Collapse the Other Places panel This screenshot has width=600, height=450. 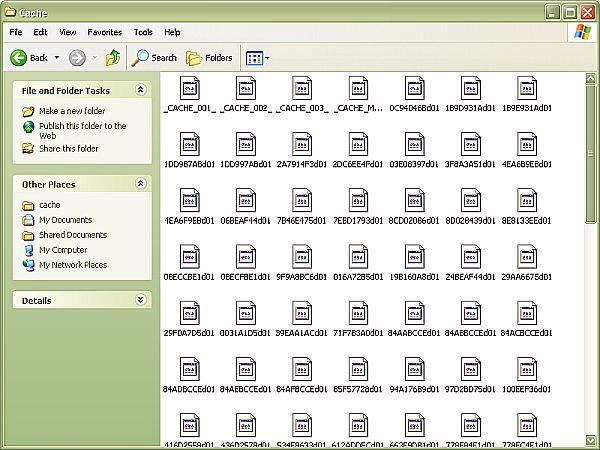click(140, 184)
